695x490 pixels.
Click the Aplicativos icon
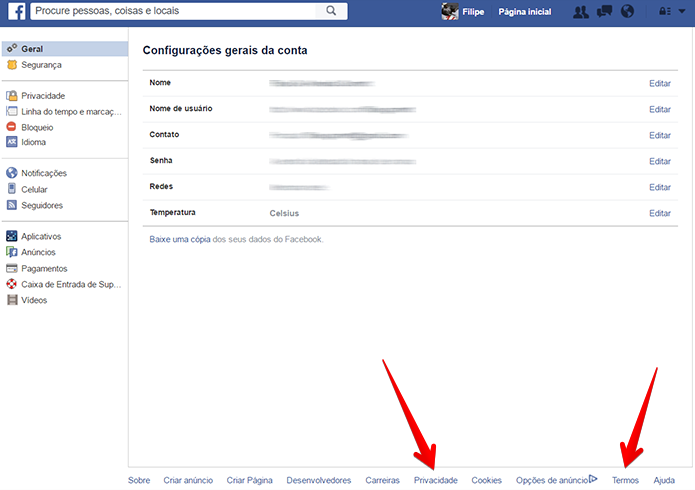click(x=12, y=236)
